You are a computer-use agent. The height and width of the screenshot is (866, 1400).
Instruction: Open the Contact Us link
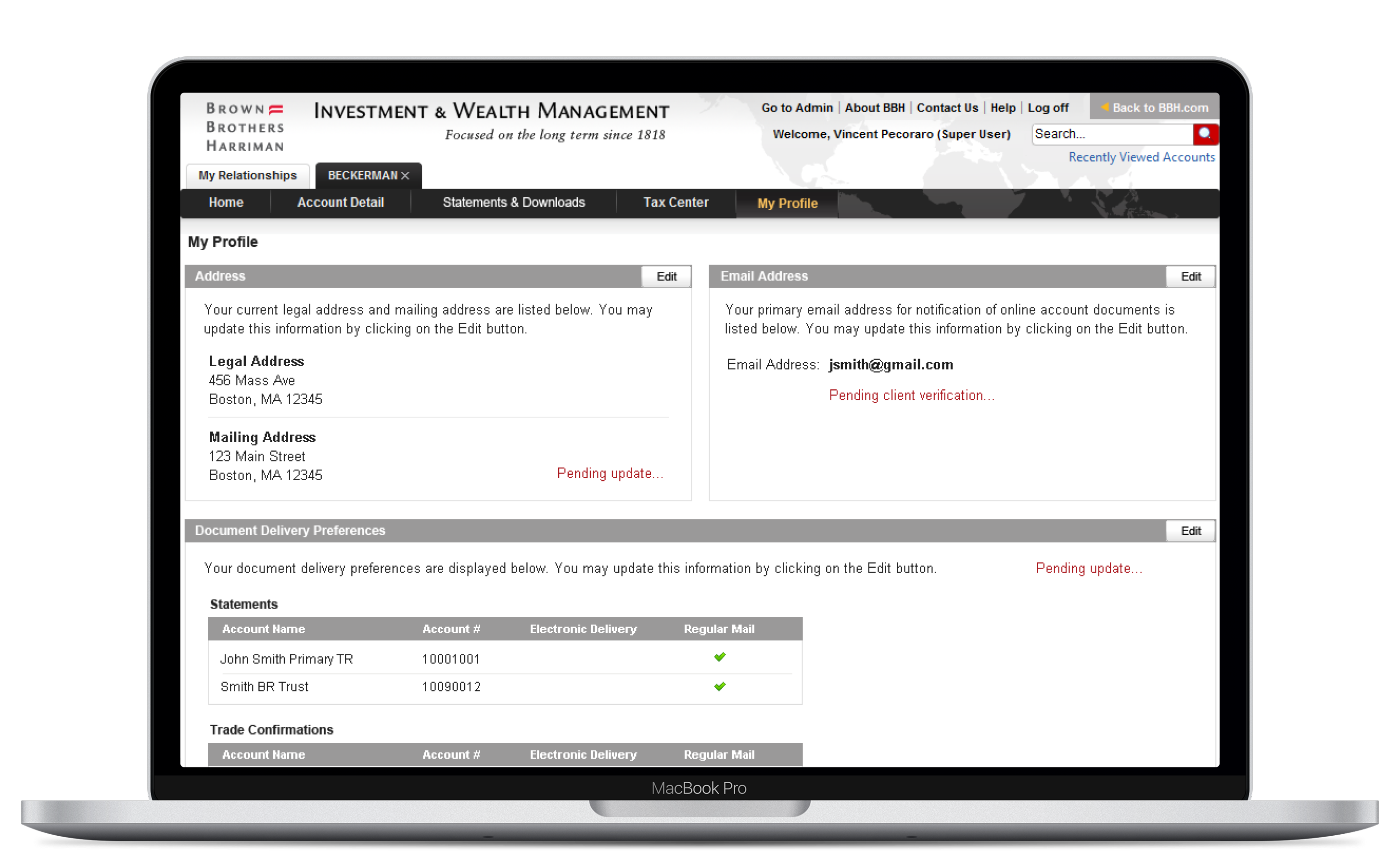click(947, 108)
